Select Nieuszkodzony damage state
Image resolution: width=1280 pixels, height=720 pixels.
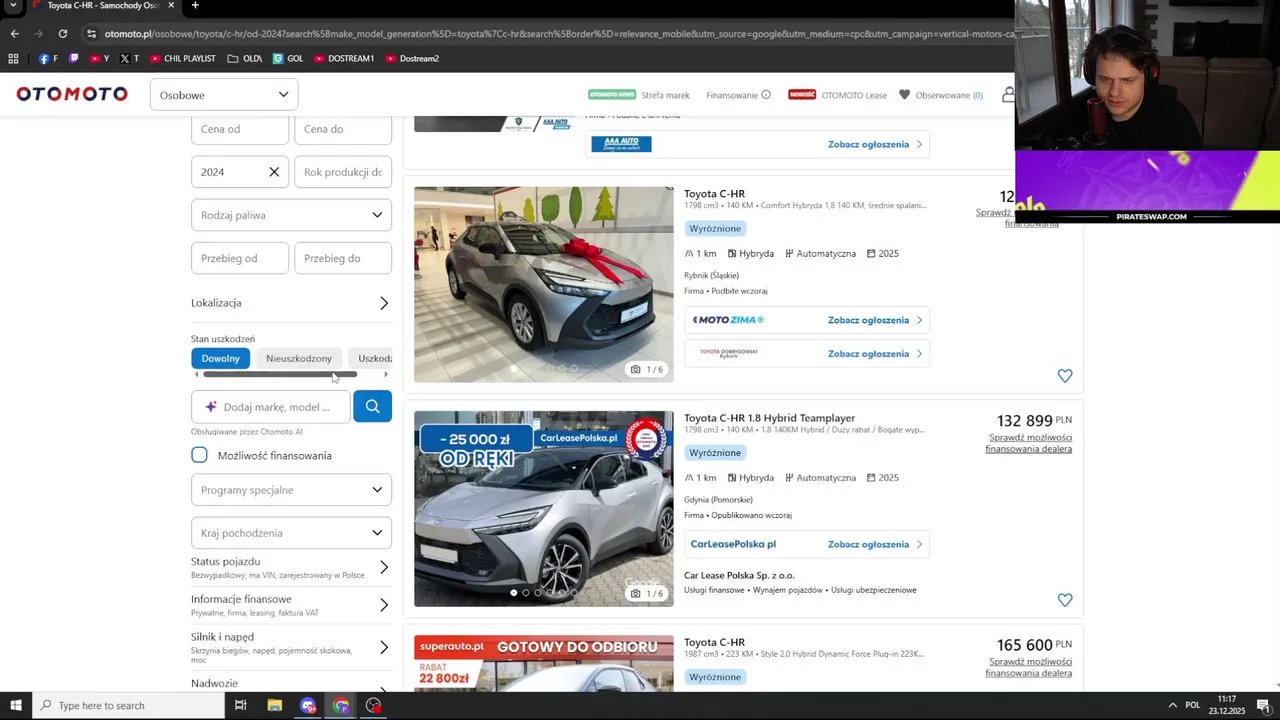298,358
